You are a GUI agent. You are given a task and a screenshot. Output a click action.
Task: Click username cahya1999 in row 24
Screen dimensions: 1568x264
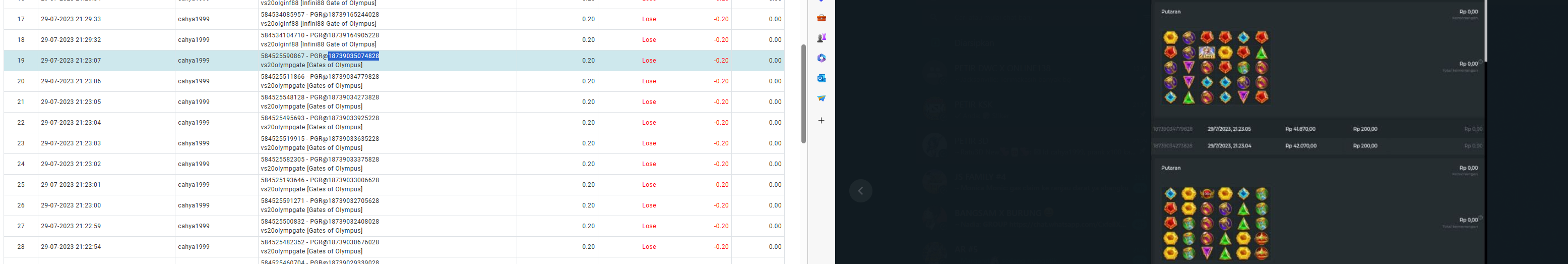tap(194, 165)
